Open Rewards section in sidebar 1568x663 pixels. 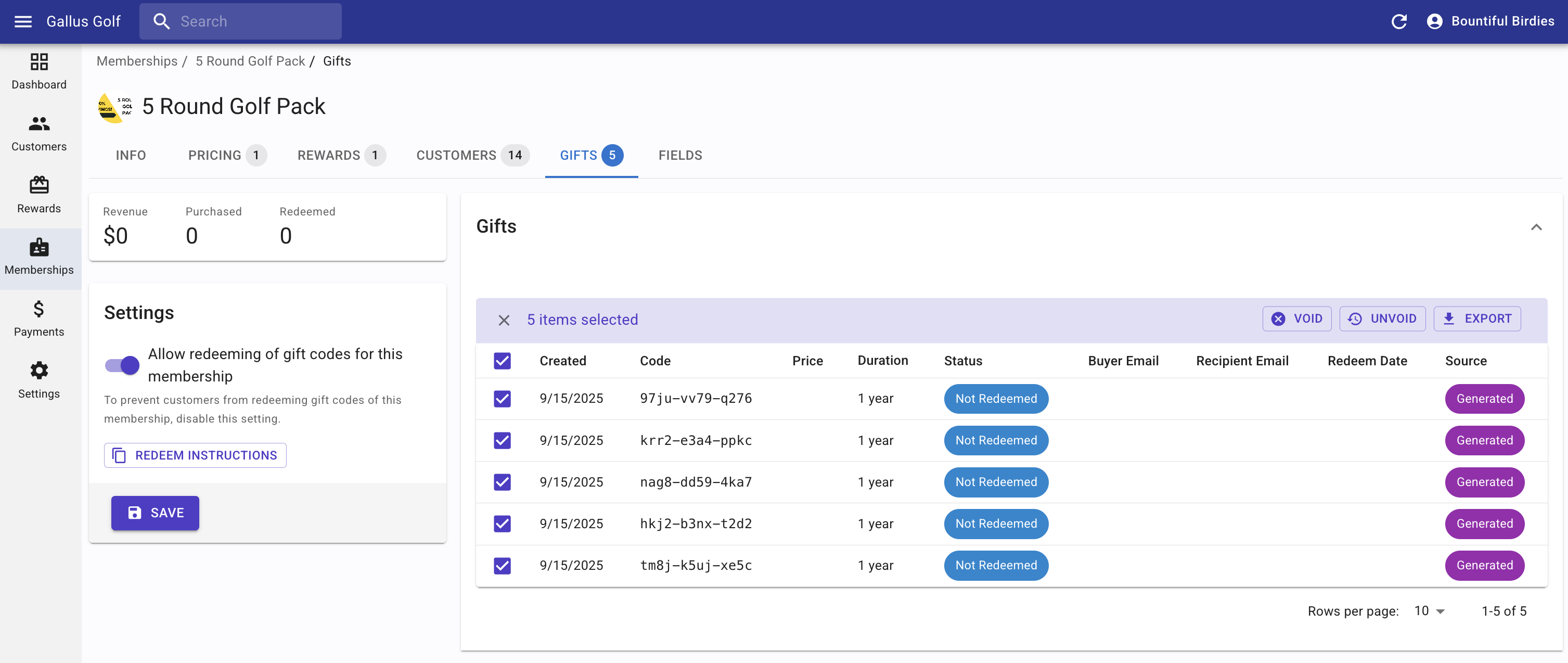pyautogui.click(x=39, y=195)
